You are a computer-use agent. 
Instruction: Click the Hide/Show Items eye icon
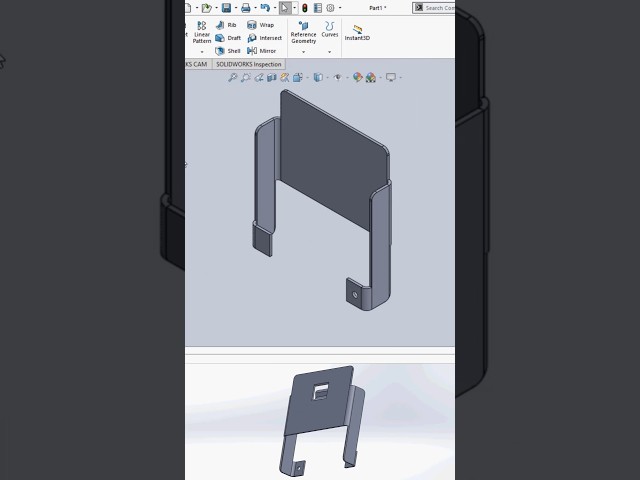pos(338,77)
